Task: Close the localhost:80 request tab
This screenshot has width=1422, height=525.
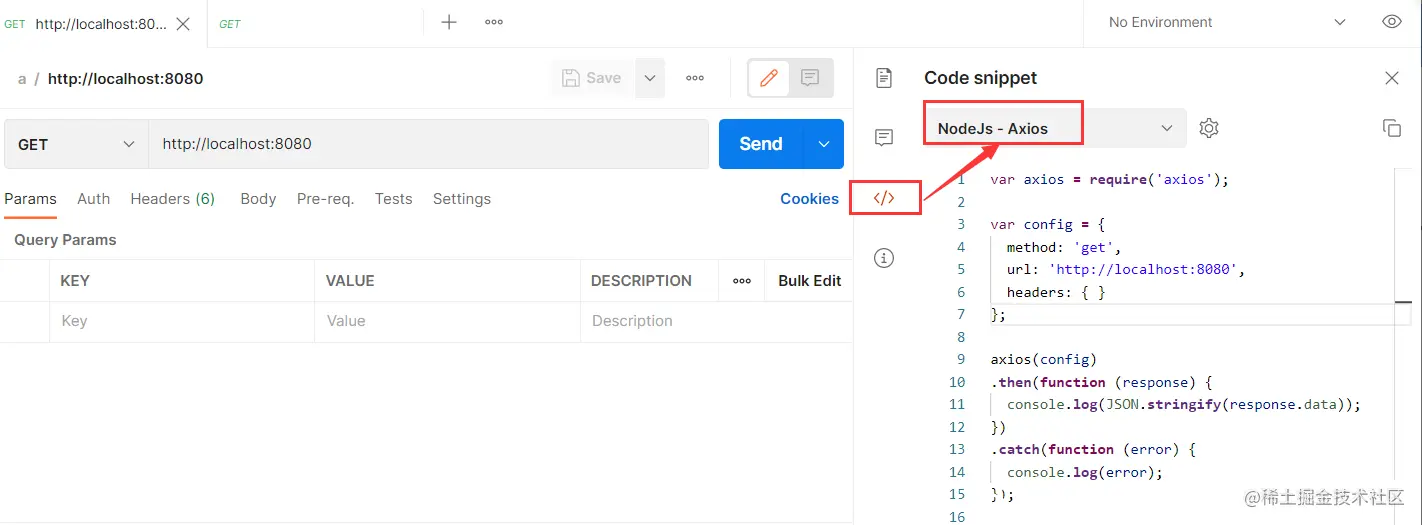Action: click(x=183, y=24)
